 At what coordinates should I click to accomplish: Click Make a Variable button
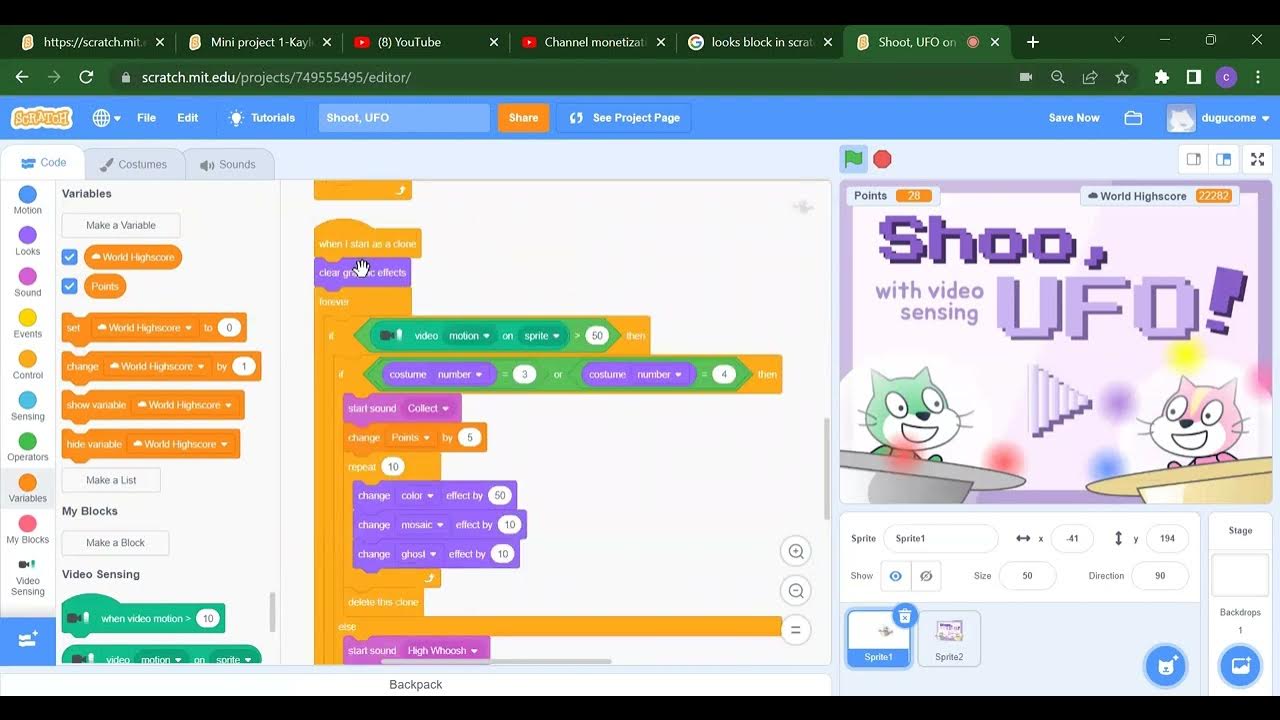point(121,225)
